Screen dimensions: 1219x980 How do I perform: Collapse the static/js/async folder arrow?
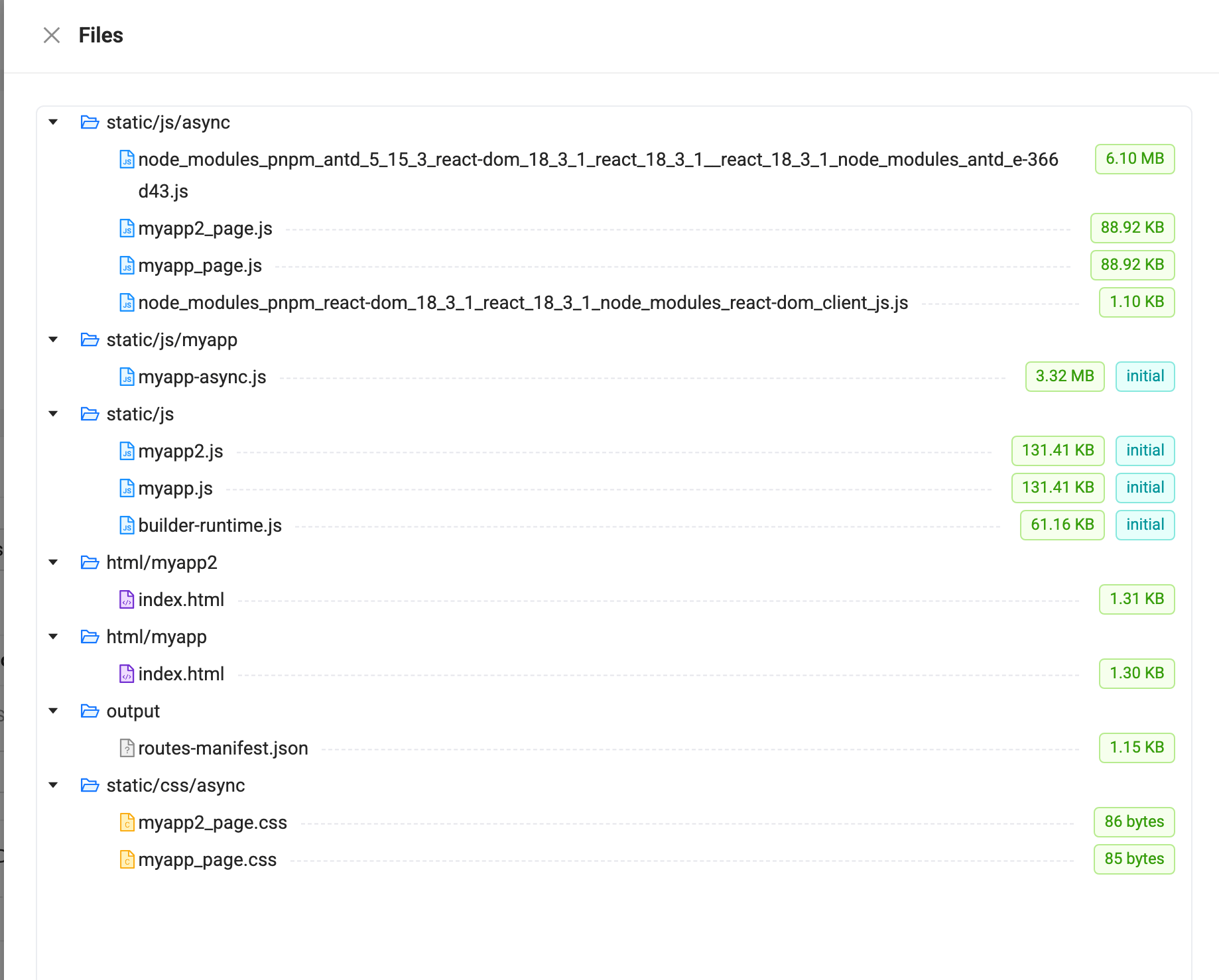click(53, 122)
